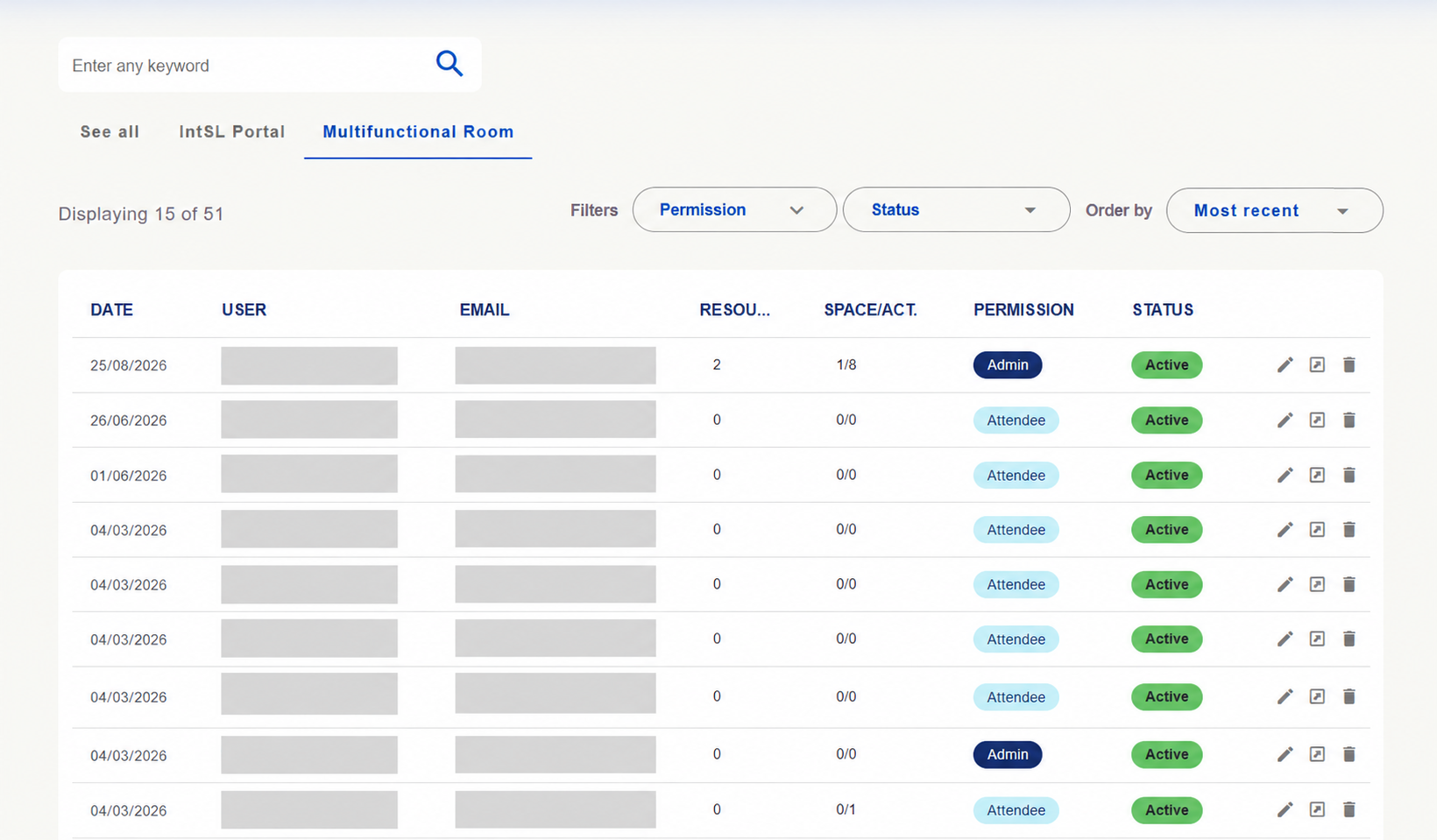Sort by the DATE column header
The width and height of the screenshot is (1437, 840).
click(x=111, y=309)
